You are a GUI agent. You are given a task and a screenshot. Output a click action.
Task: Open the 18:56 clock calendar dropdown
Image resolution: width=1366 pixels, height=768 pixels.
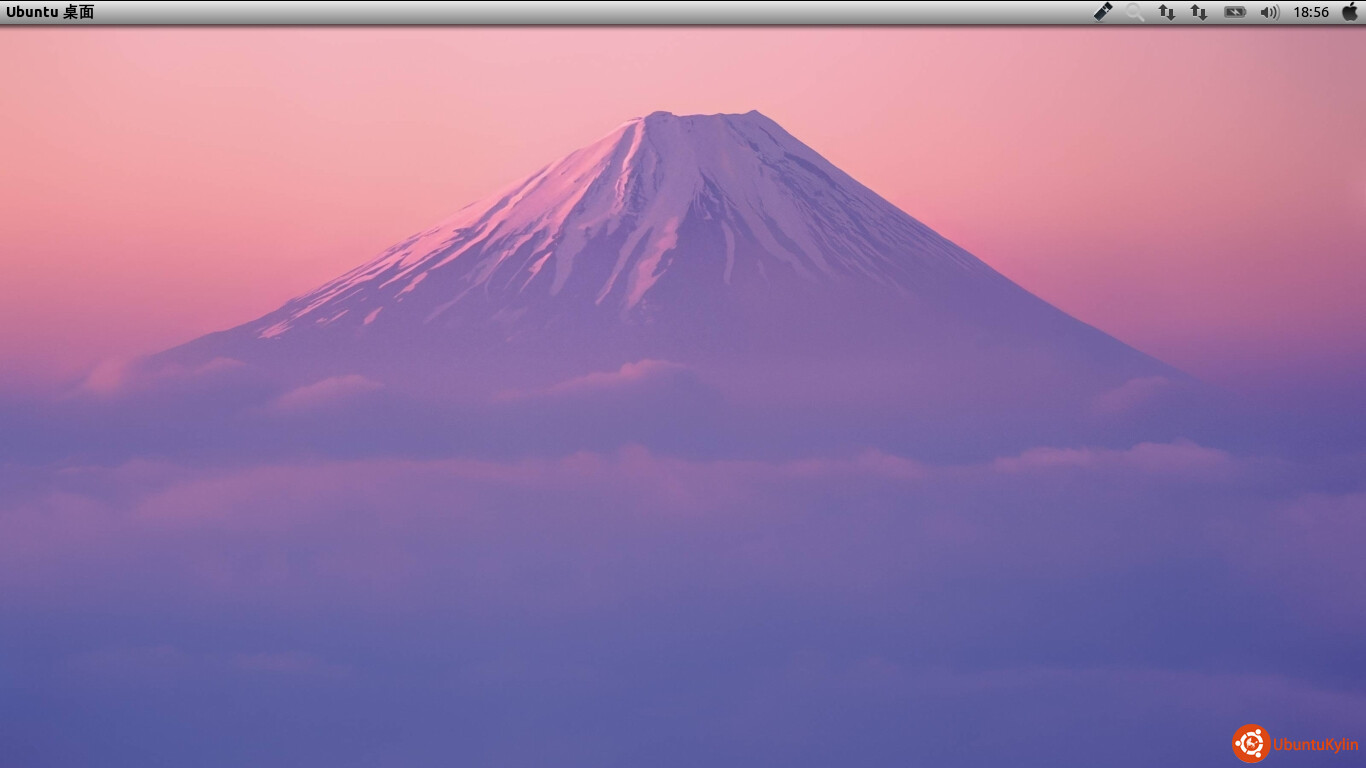tap(1311, 12)
